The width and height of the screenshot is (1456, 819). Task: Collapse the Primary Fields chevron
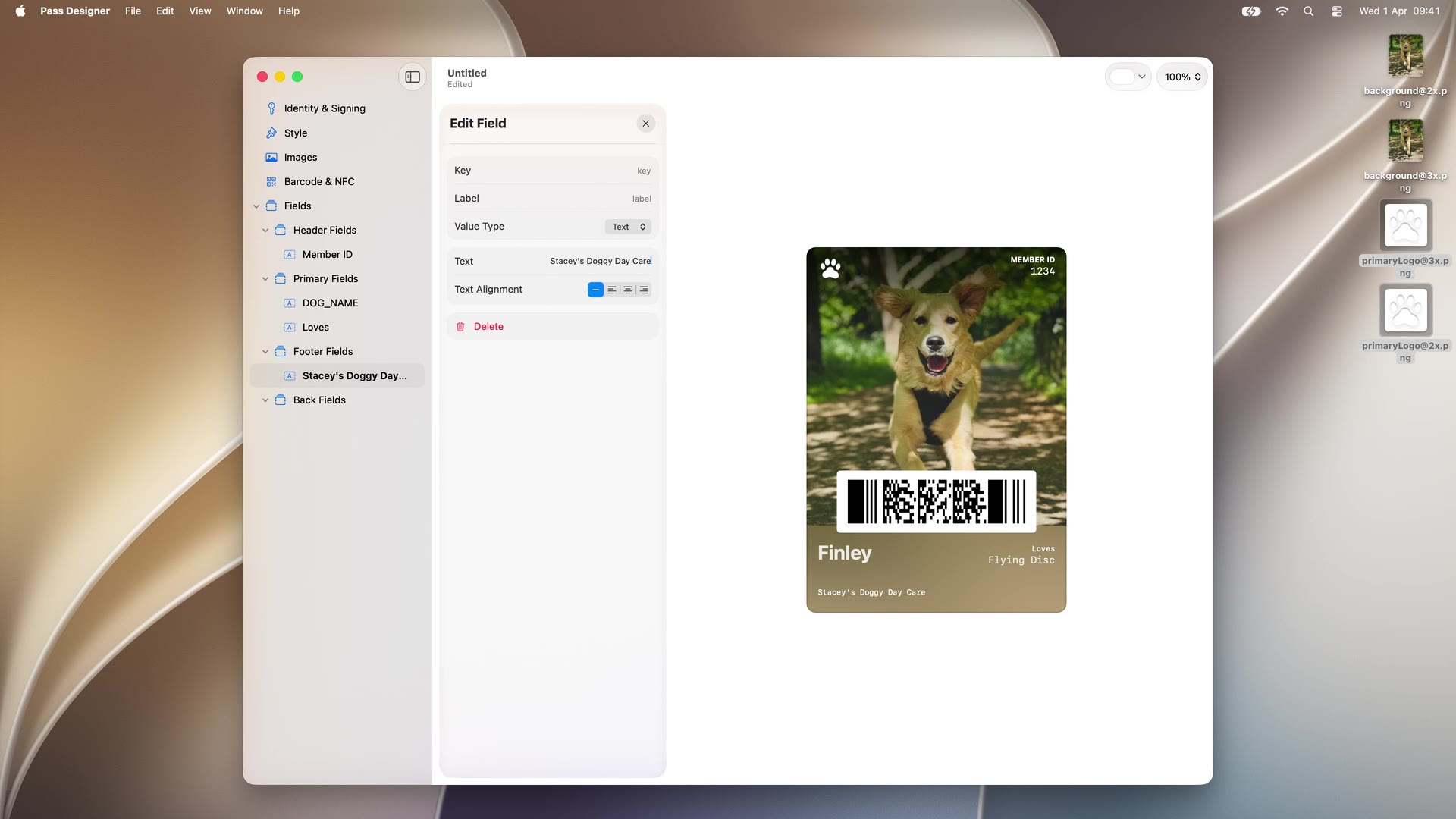(265, 279)
